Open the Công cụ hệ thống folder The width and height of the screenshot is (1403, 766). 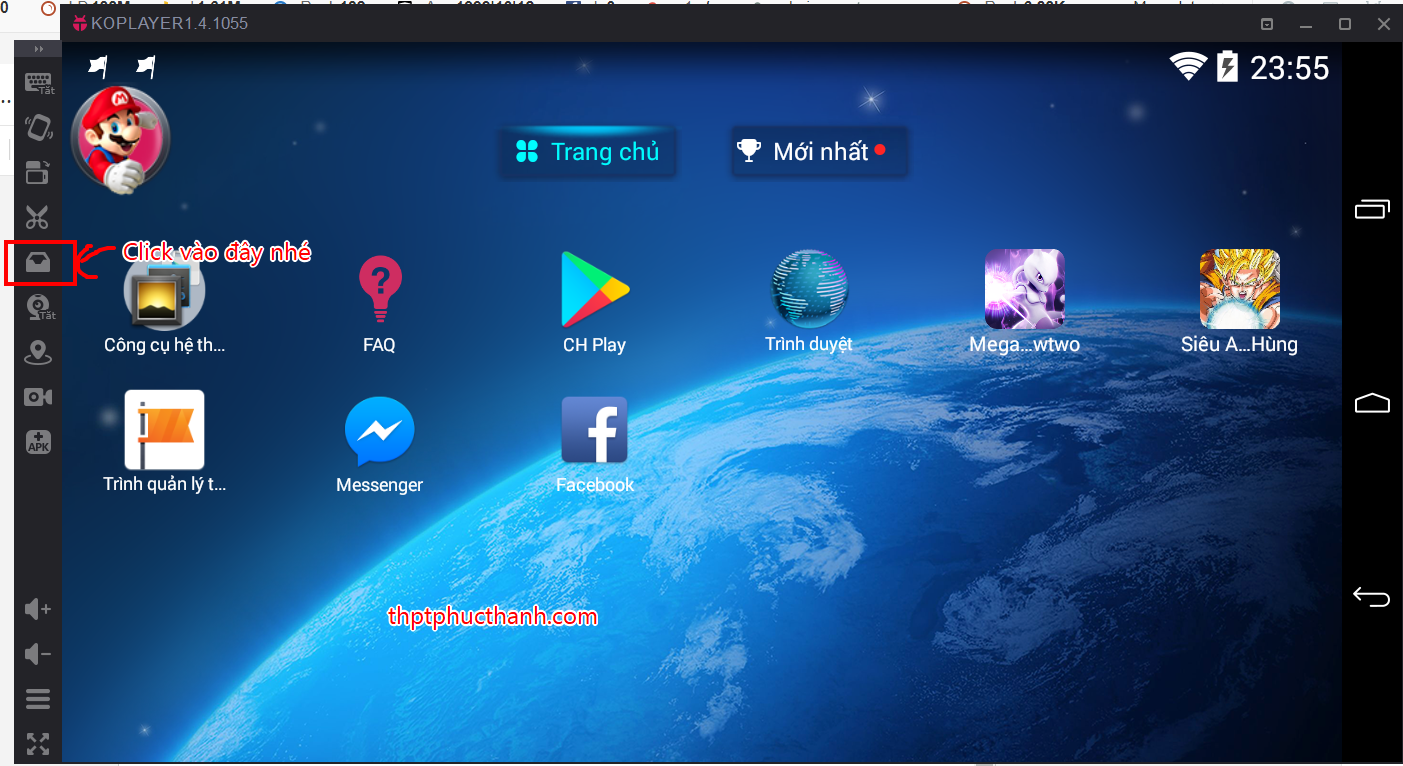click(x=165, y=303)
